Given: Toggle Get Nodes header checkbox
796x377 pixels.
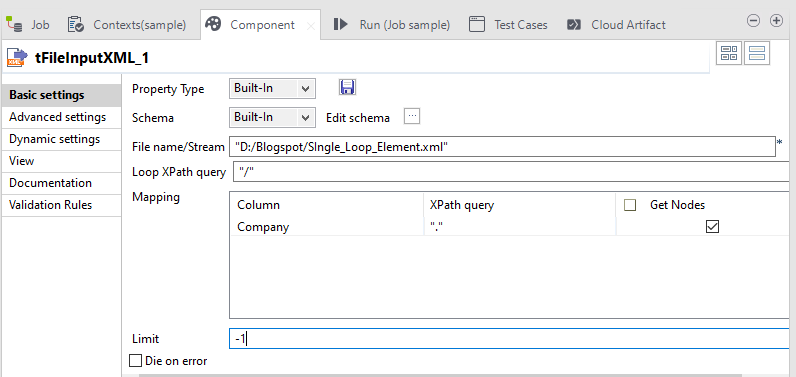Looking at the screenshot, I should click(630, 205).
